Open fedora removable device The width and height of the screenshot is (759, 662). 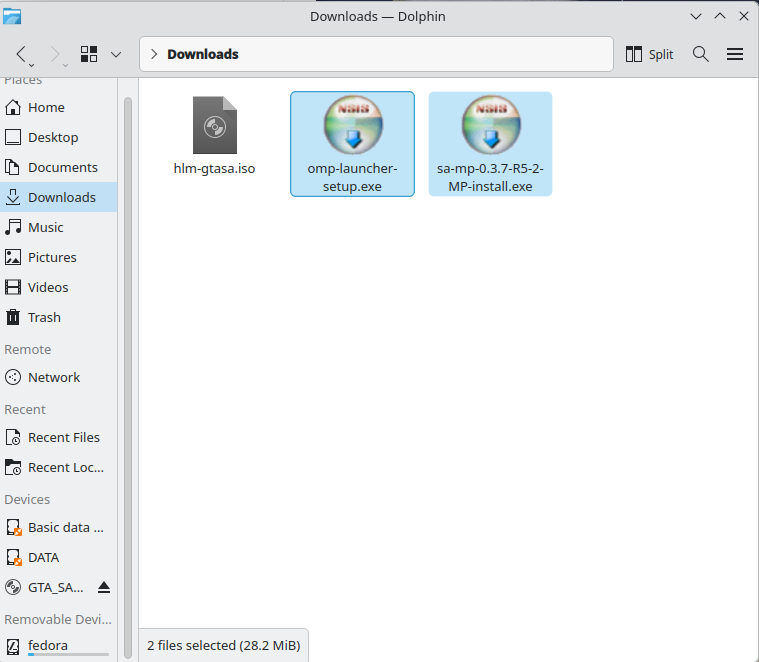point(59,646)
